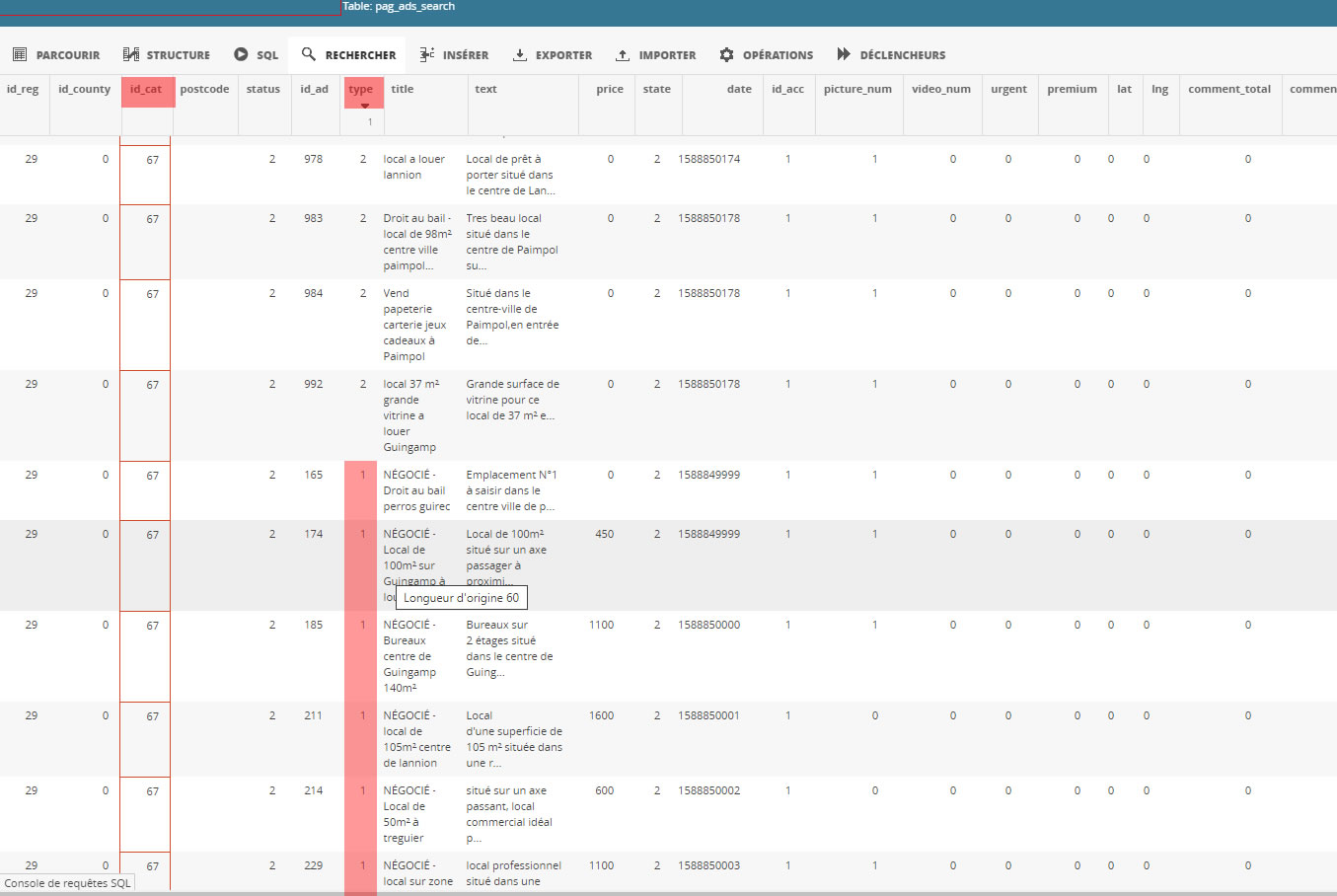Switch to the SQL tab
Viewport: 1337px width, 896px height.
(x=256, y=55)
